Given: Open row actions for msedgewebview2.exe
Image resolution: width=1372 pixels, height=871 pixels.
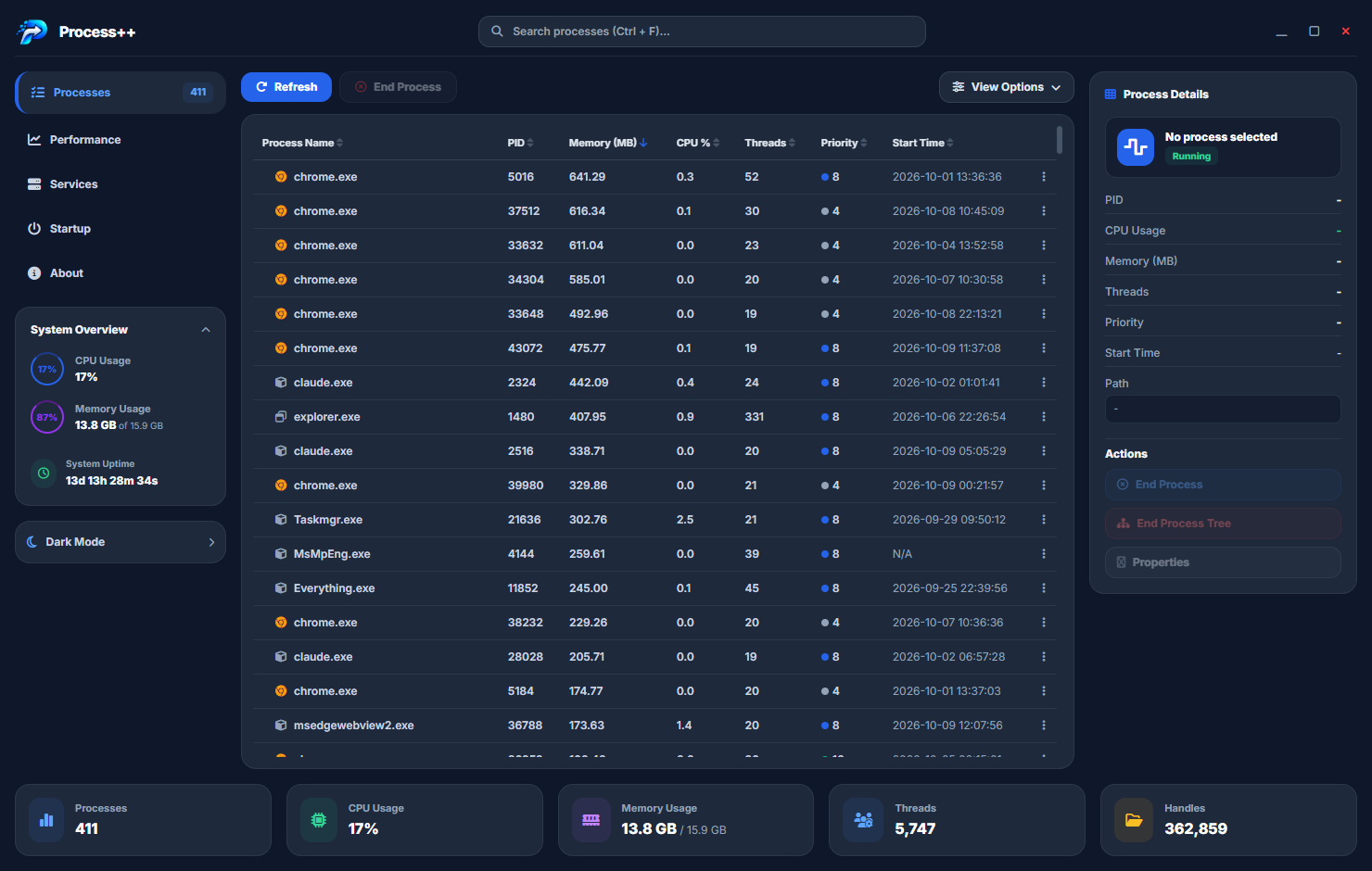Looking at the screenshot, I should tap(1044, 726).
